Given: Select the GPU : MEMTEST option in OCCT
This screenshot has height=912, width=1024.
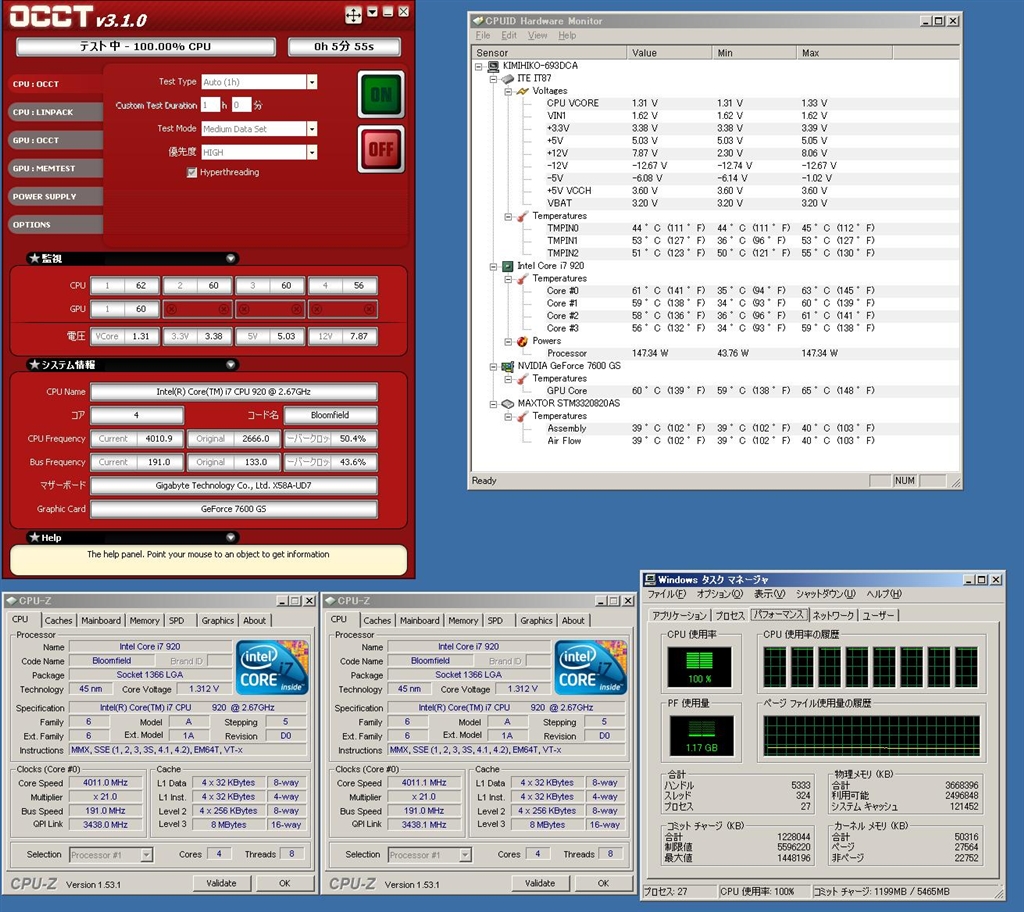Looking at the screenshot, I should pyautogui.click(x=56, y=169).
